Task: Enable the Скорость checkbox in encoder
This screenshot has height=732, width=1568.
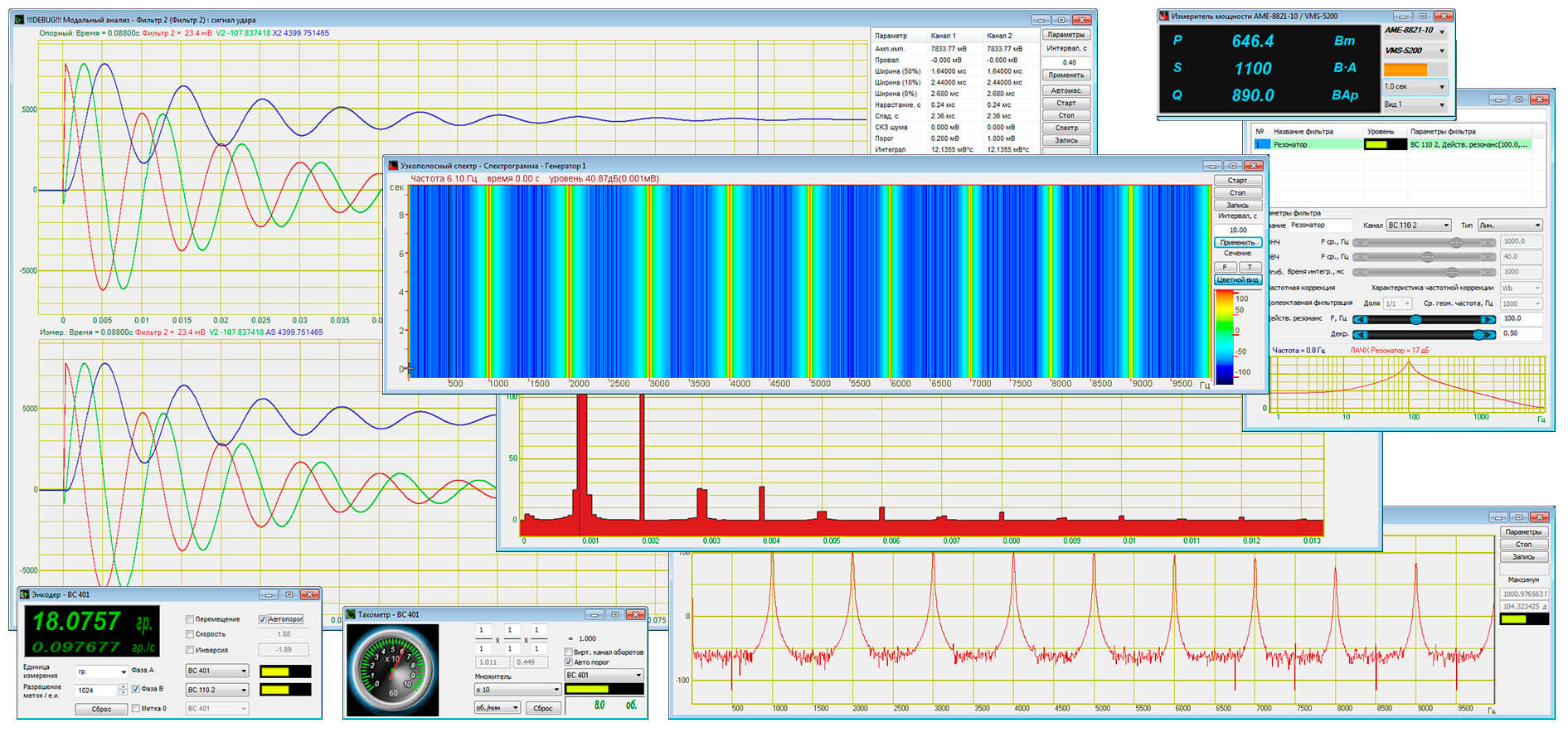Action: pos(190,634)
